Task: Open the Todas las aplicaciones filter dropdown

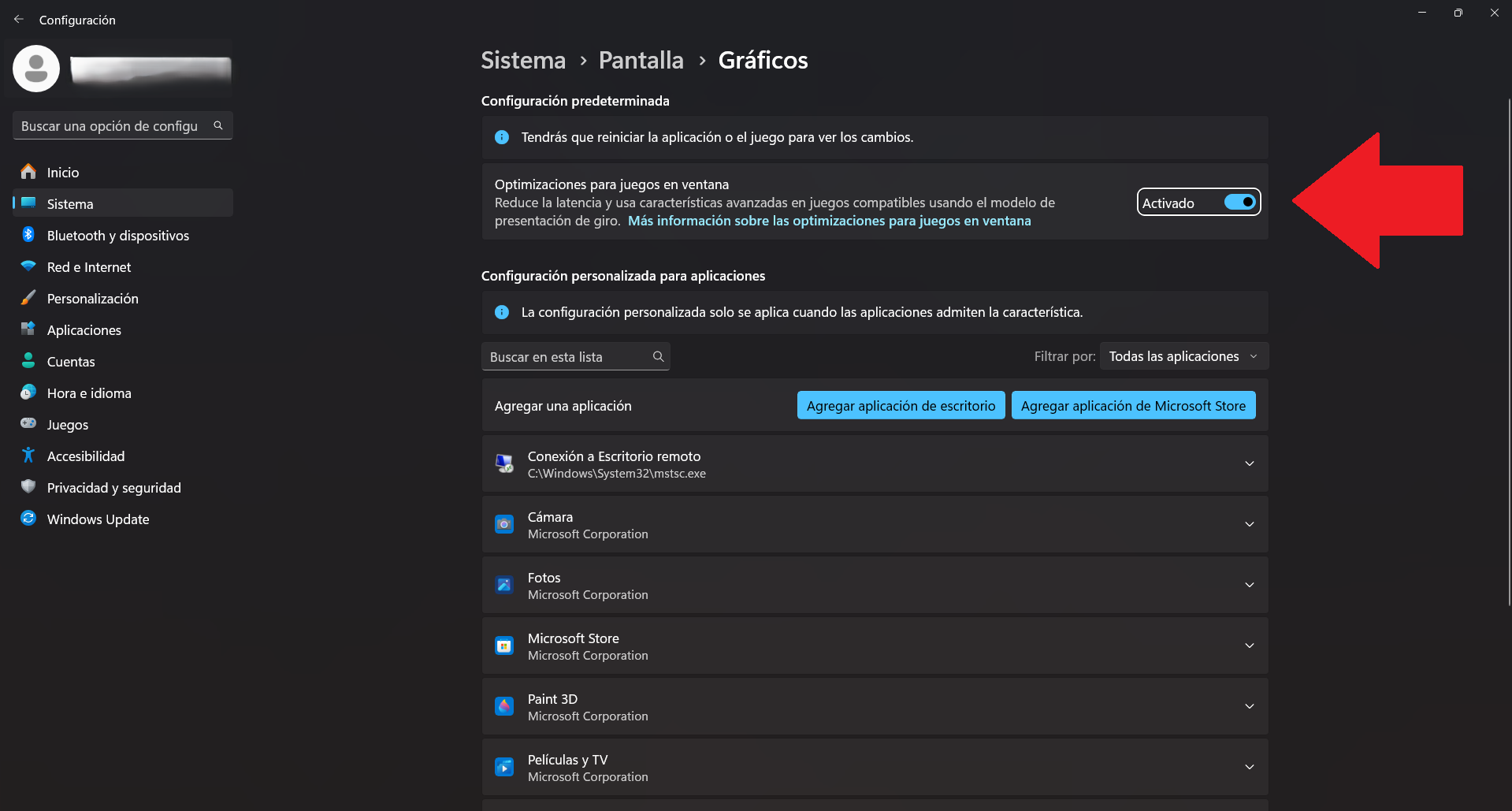Action: coord(1183,356)
